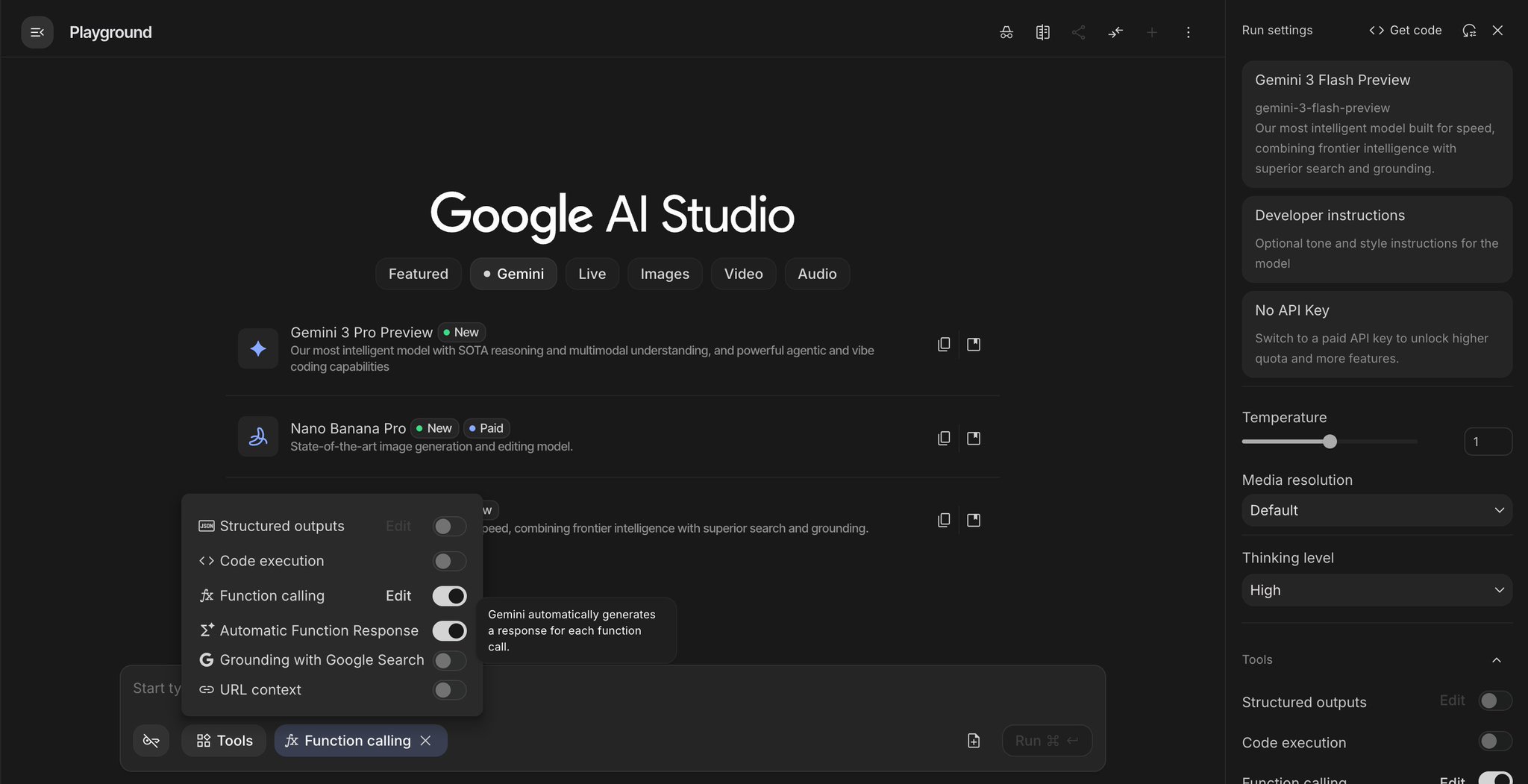
Task: Toggle Structured outputs in Run settings sidebar
Action: pyautogui.click(x=1495, y=700)
